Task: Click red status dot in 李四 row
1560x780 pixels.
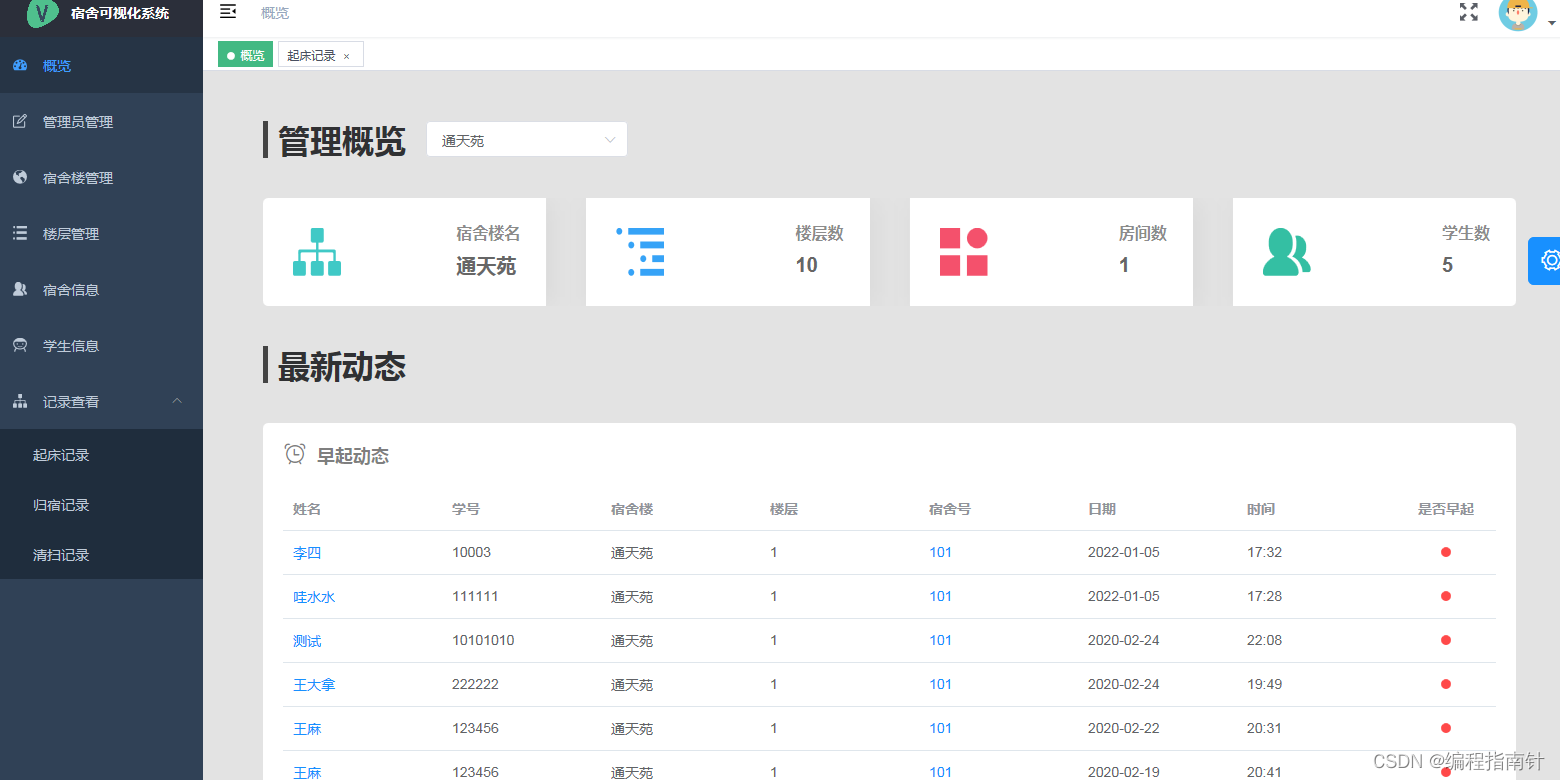Action: pyautogui.click(x=1446, y=552)
